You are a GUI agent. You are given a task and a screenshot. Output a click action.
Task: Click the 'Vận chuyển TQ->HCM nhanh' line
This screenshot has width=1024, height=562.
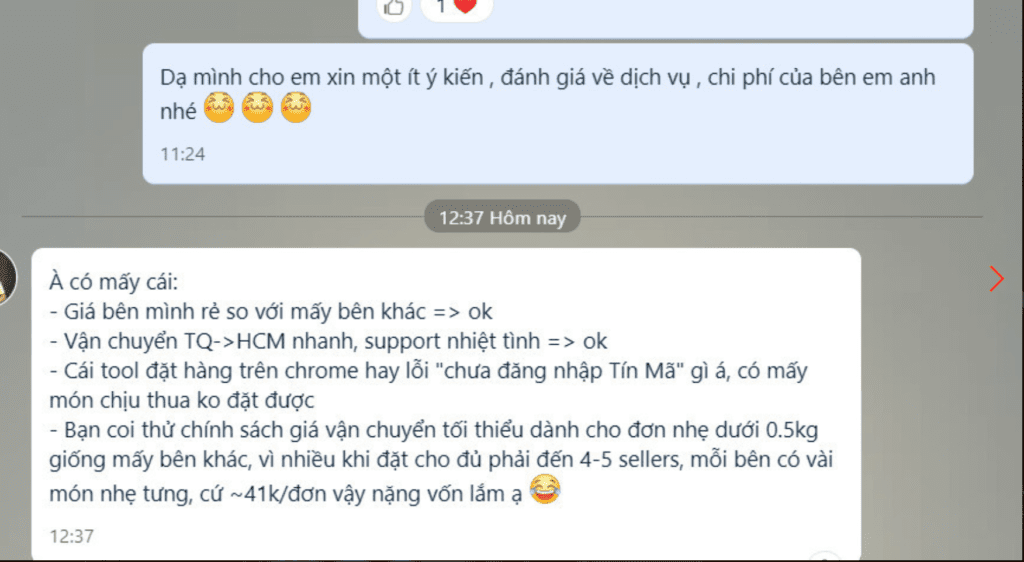[x=328, y=341]
